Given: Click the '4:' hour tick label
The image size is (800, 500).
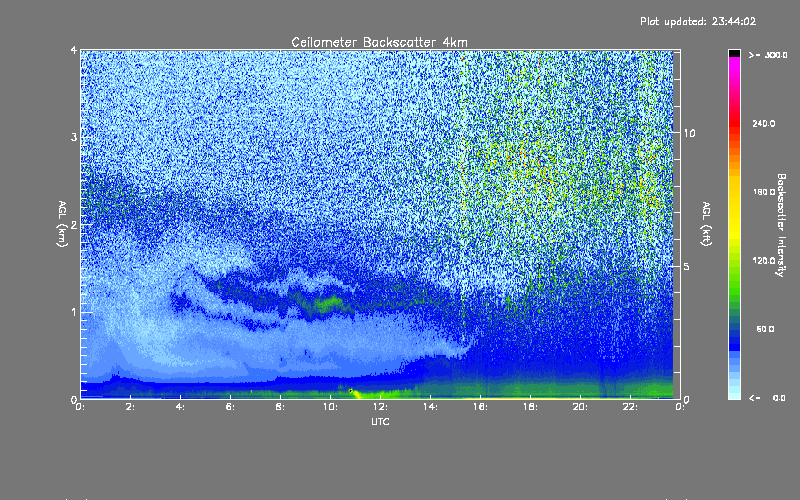Looking at the screenshot, I should tap(180, 407).
